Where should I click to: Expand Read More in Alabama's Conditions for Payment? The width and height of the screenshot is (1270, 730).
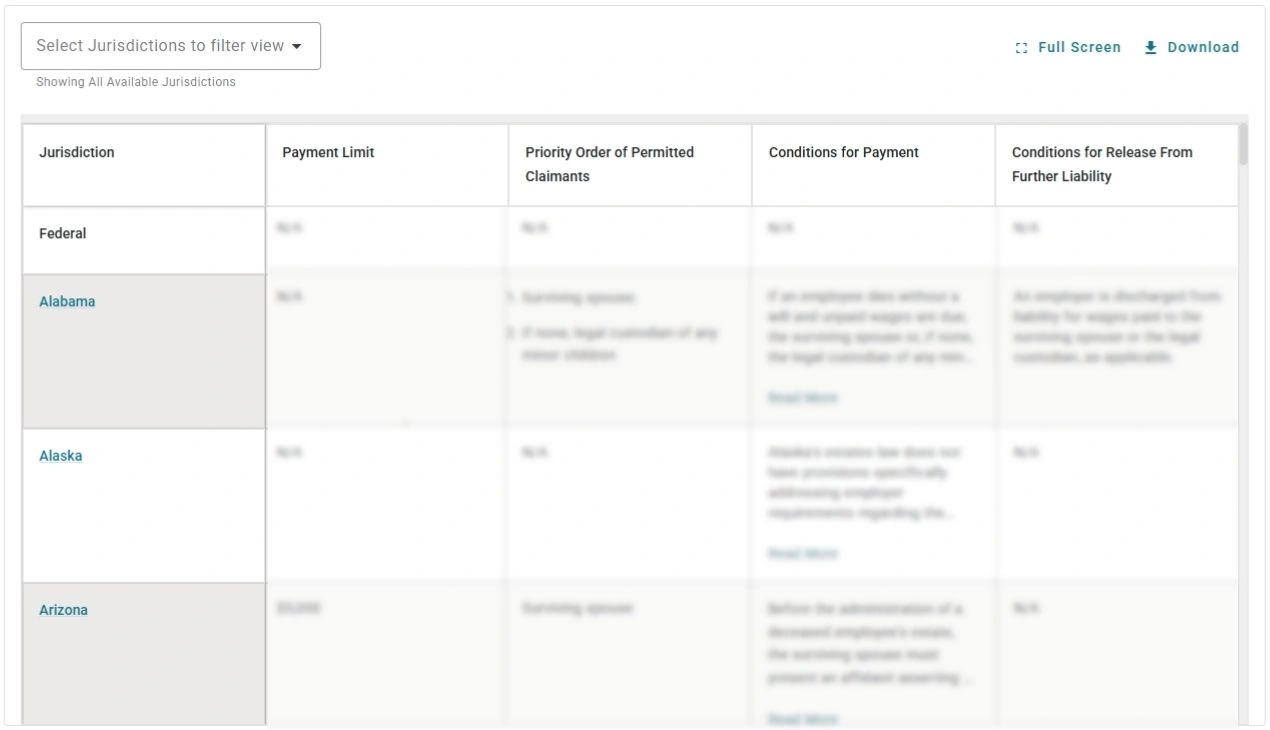click(801, 397)
